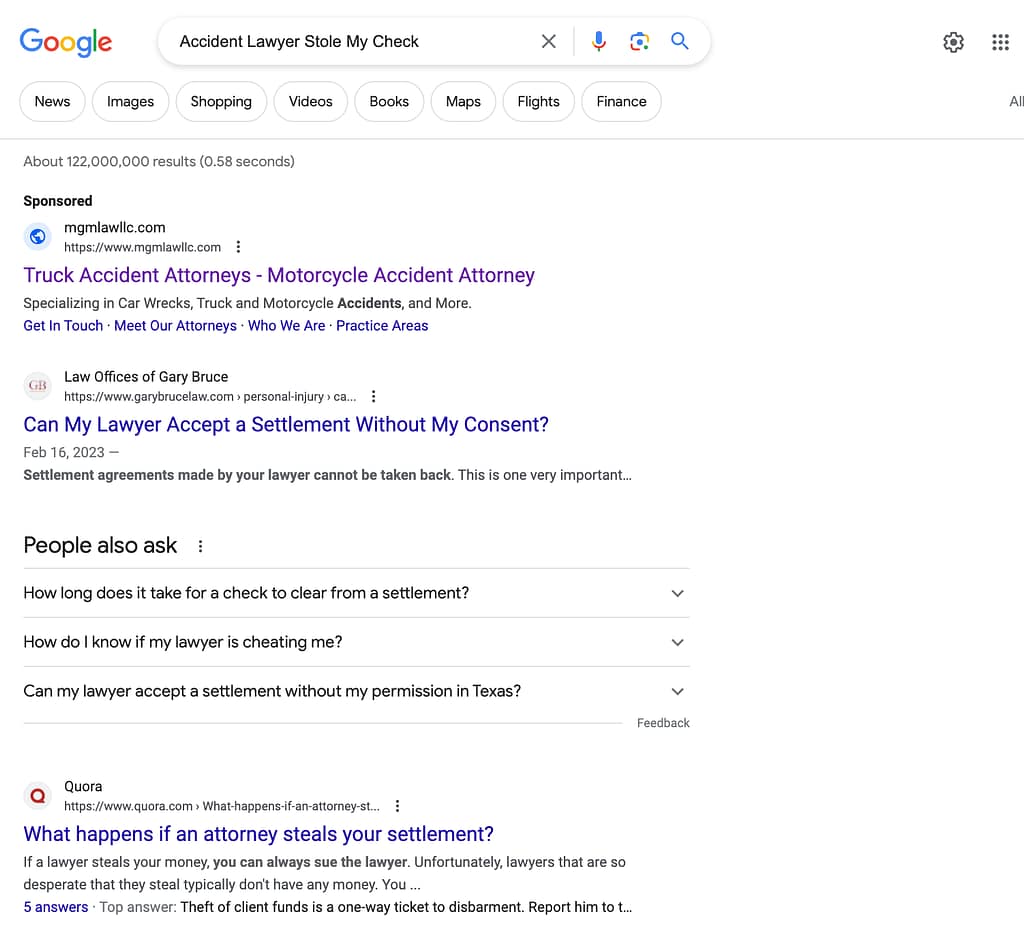Click Feedback under People also ask
This screenshot has height=931, width=1024.
(663, 723)
